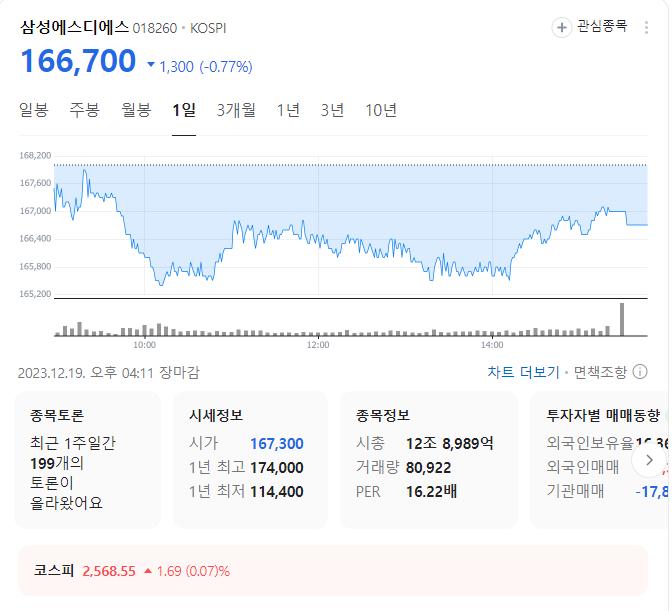Open the 시세정보 price info card
Image resolution: width=672 pixels, height=611 pixels.
click(x=250, y=460)
